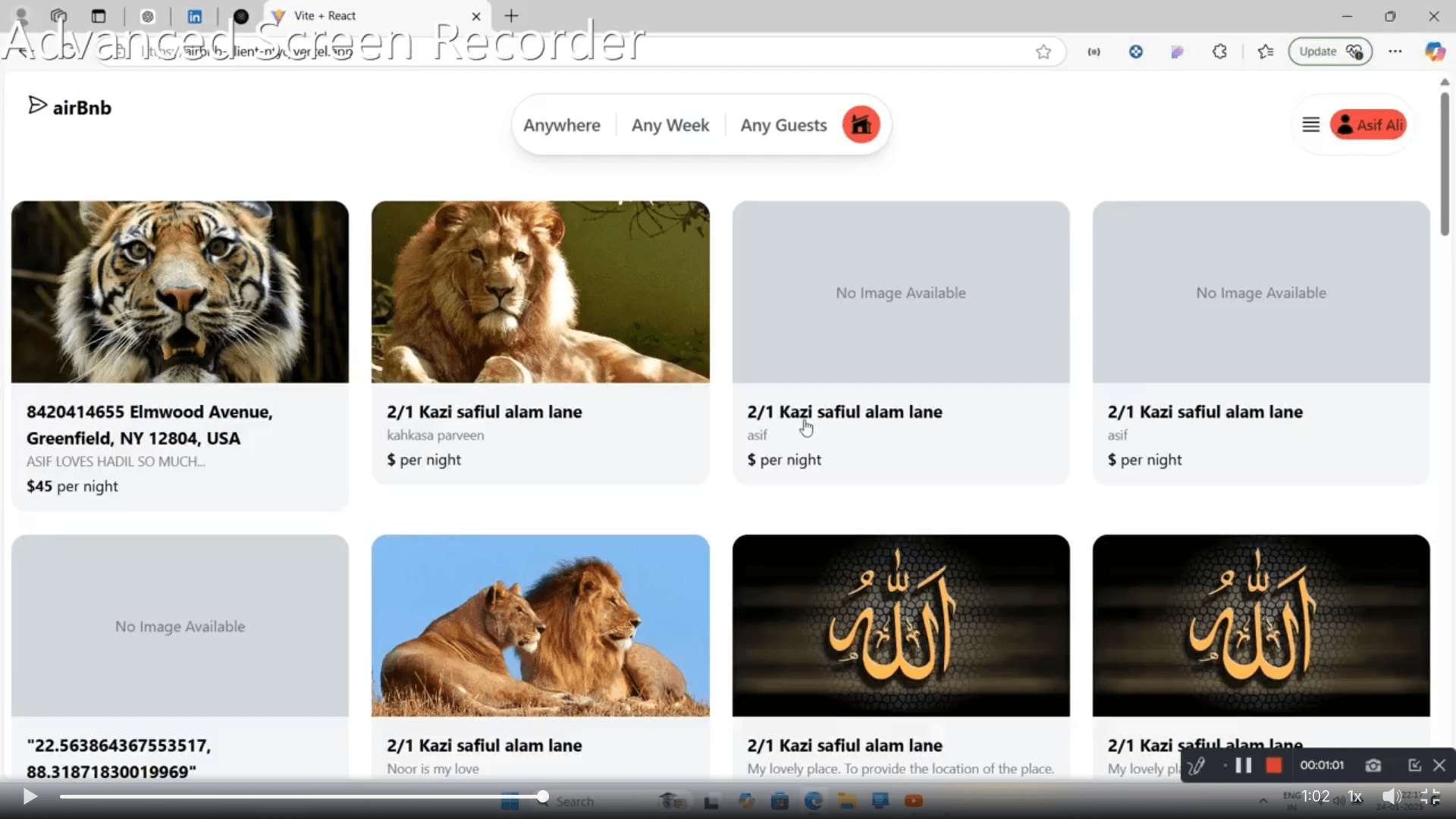Screen dimensions: 1456x819
Task: Stop recording with the red square
Action: tap(1274, 765)
